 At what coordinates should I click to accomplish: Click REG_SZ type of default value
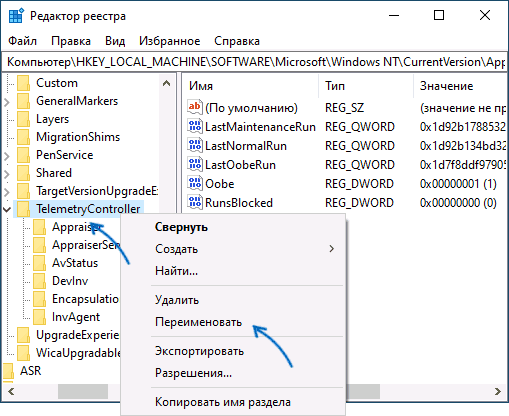click(x=345, y=108)
